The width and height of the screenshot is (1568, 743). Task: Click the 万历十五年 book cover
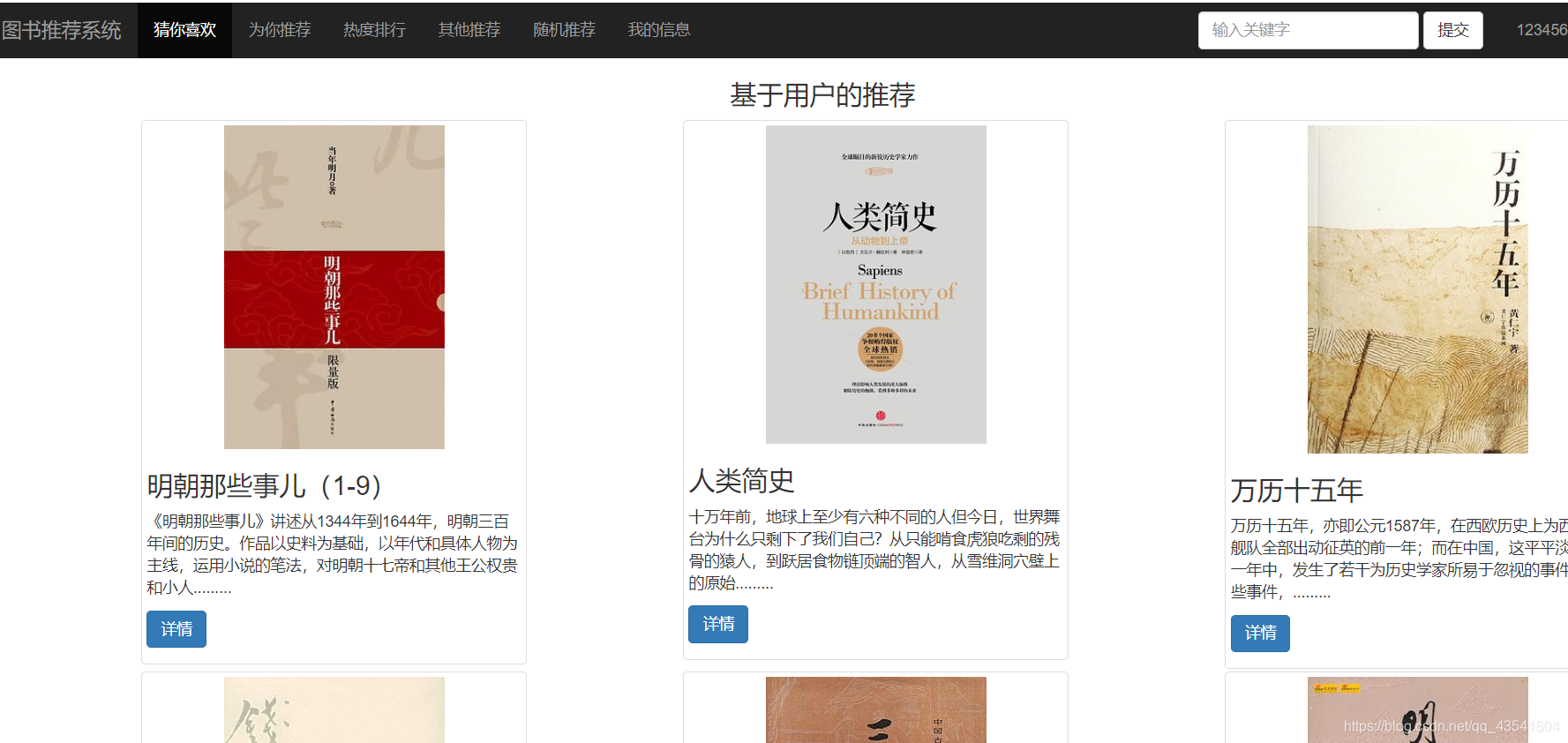click(1418, 289)
